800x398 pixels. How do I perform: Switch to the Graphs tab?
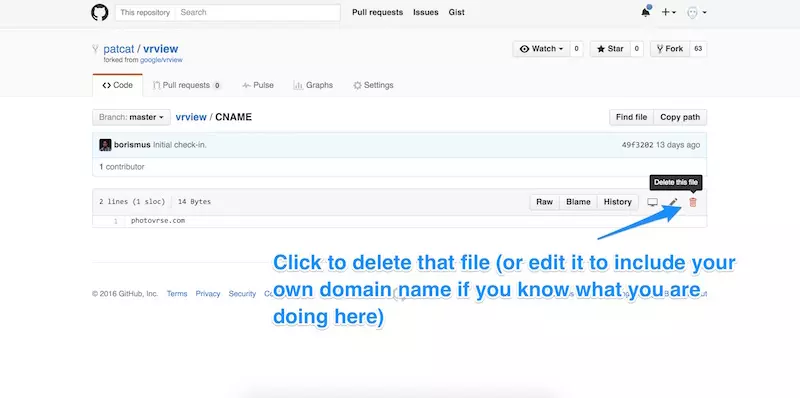313,85
